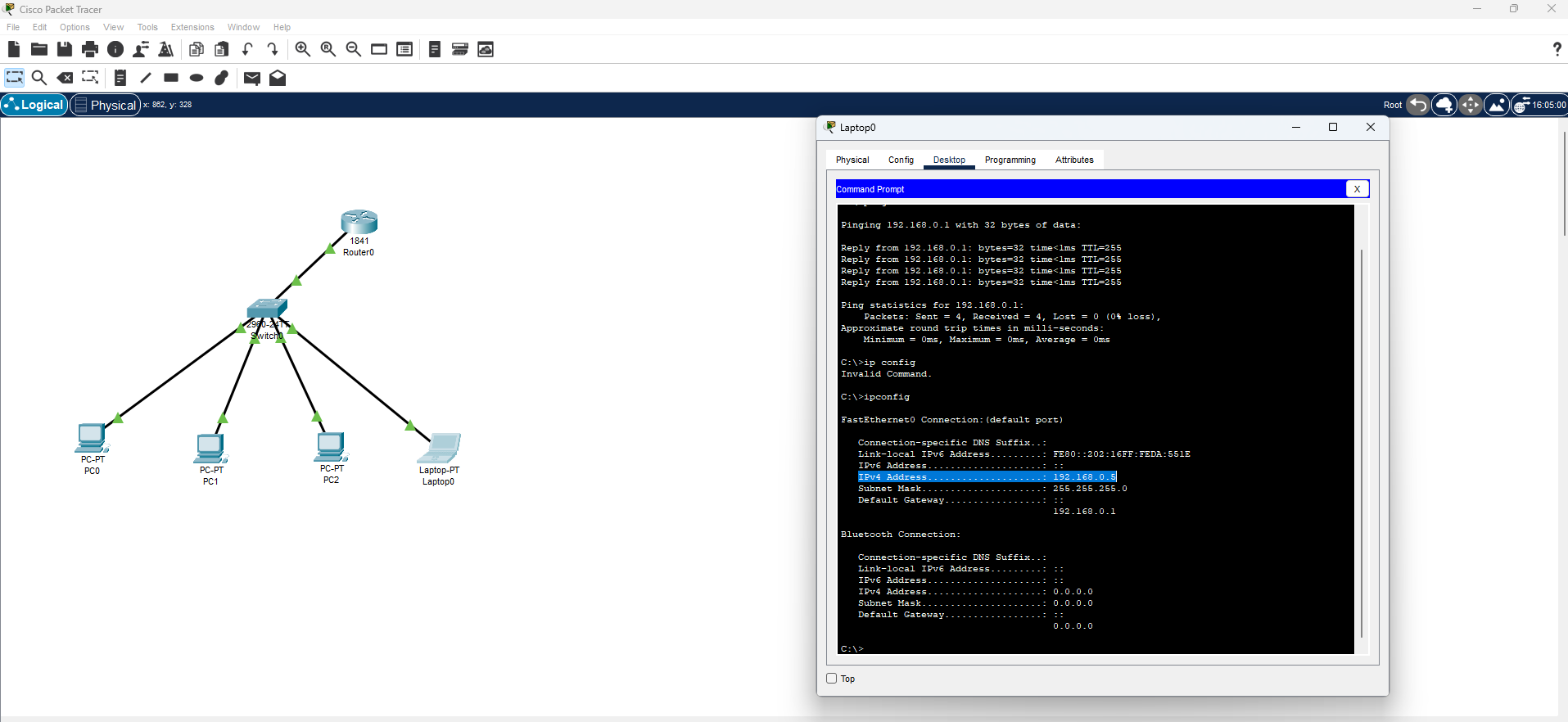Open the network information icon
The height and width of the screenshot is (722, 1568).
(x=115, y=49)
